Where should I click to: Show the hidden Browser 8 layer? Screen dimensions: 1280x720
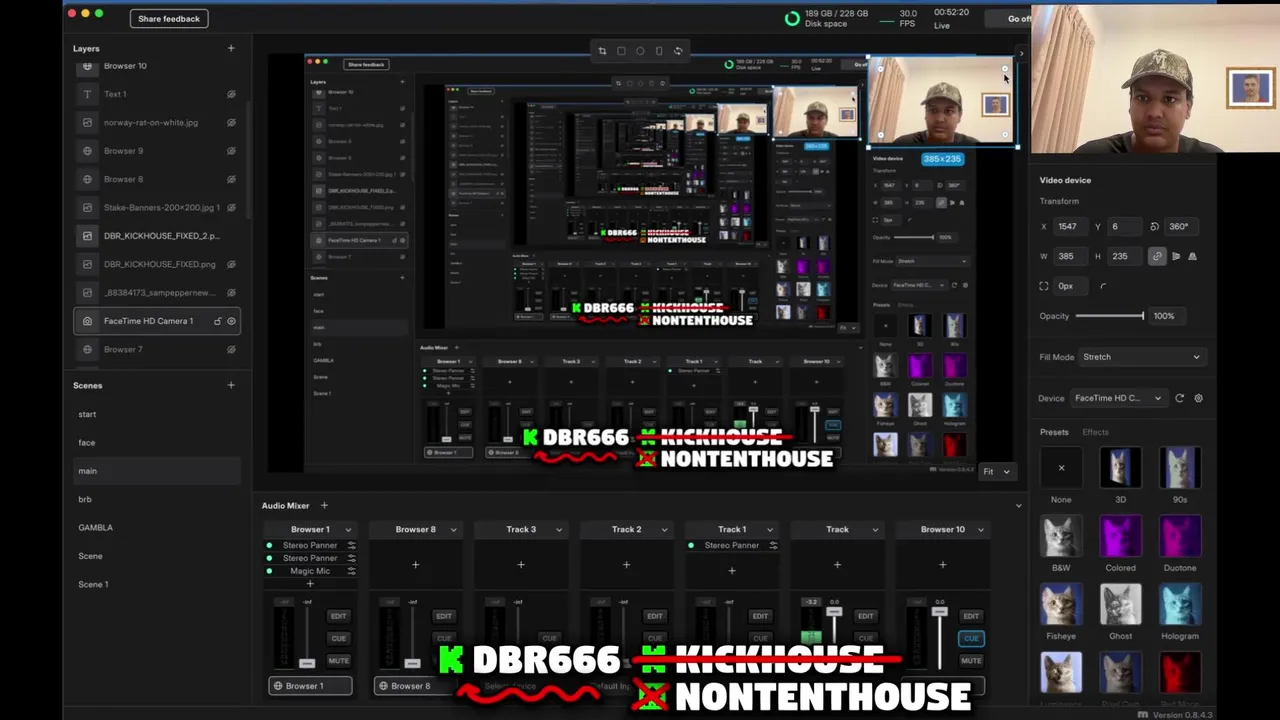(231, 179)
